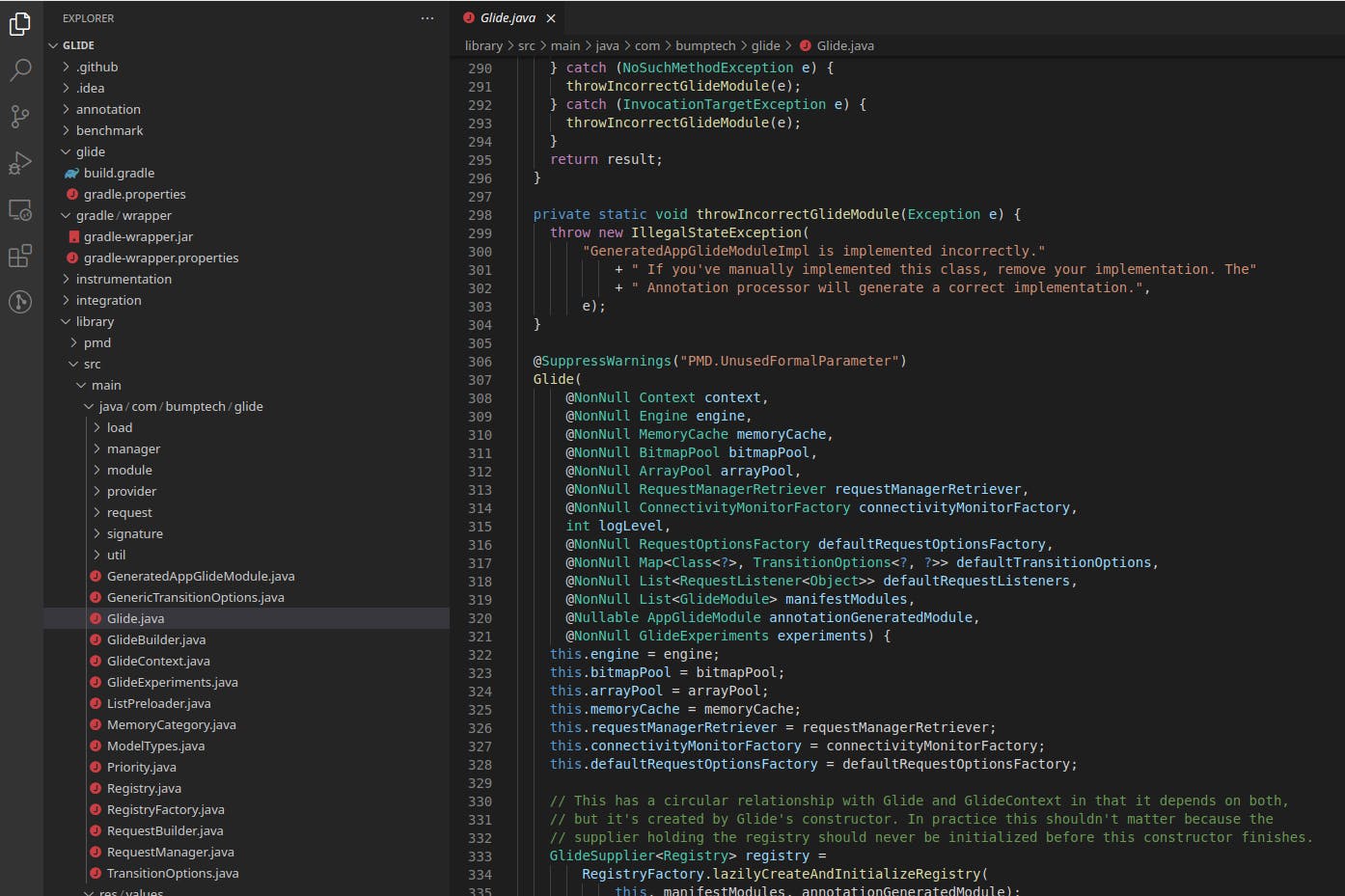Expand the instrumentation folder chevron
Viewport: 1345px width, 896px height.
pyautogui.click(x=66, y=280)
